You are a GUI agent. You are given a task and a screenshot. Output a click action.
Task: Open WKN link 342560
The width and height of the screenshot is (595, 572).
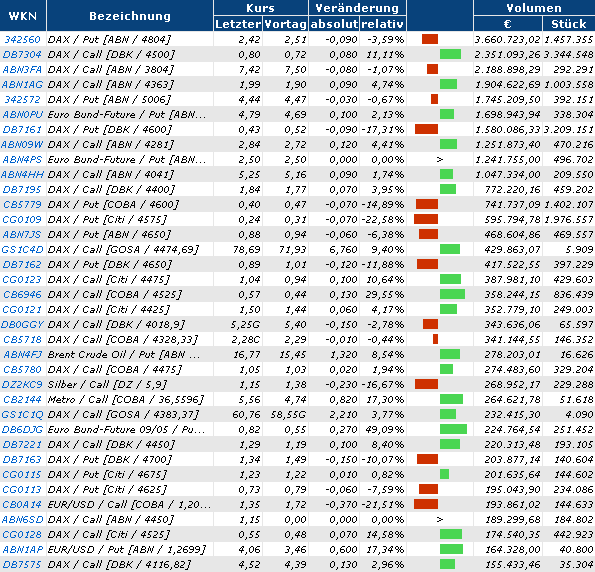coord(22,39)
